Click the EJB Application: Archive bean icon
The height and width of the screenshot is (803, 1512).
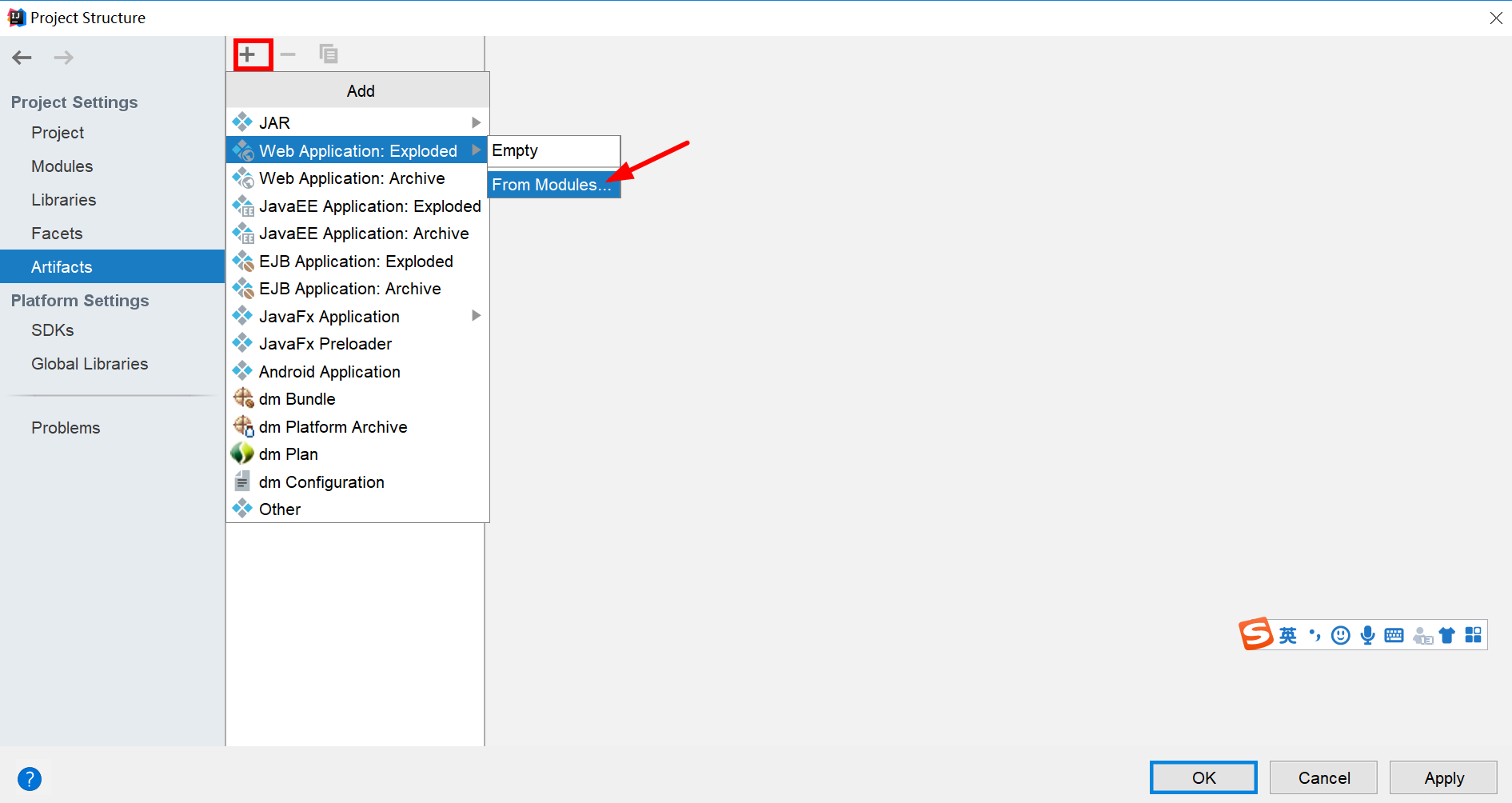coord(243,288)
